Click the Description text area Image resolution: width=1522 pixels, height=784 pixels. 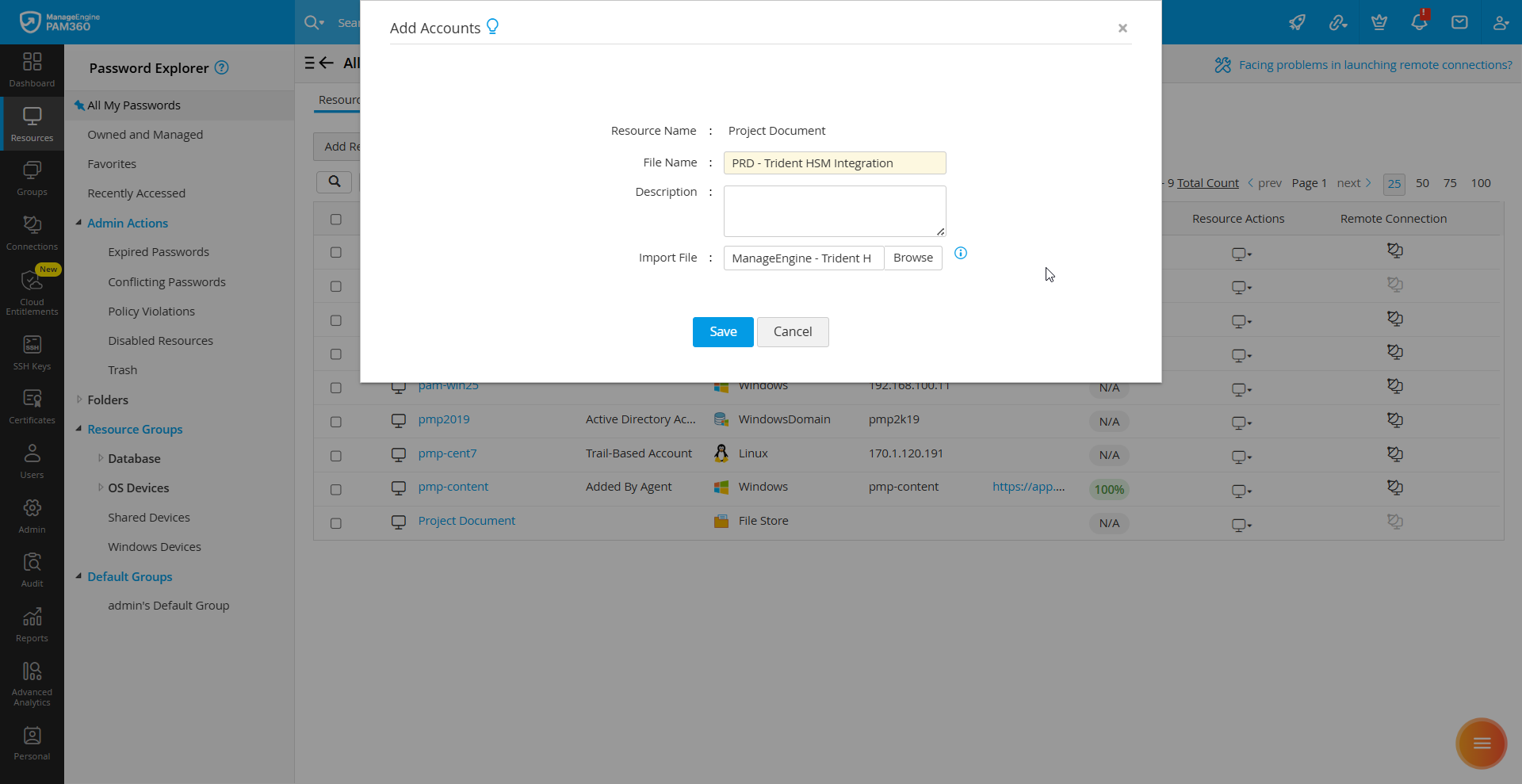click(834, 211)
